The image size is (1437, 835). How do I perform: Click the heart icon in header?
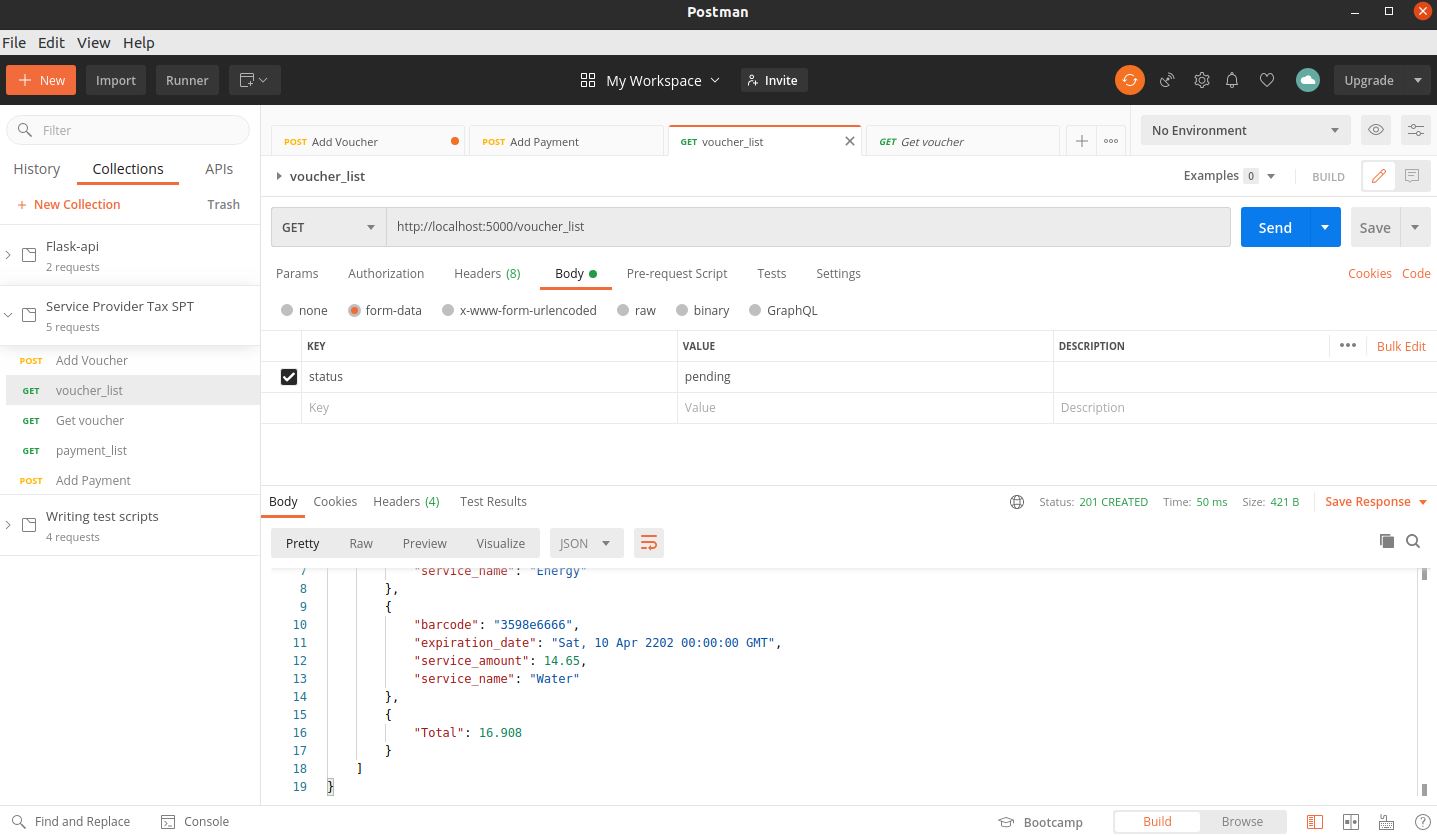[x=1267, y=80]
